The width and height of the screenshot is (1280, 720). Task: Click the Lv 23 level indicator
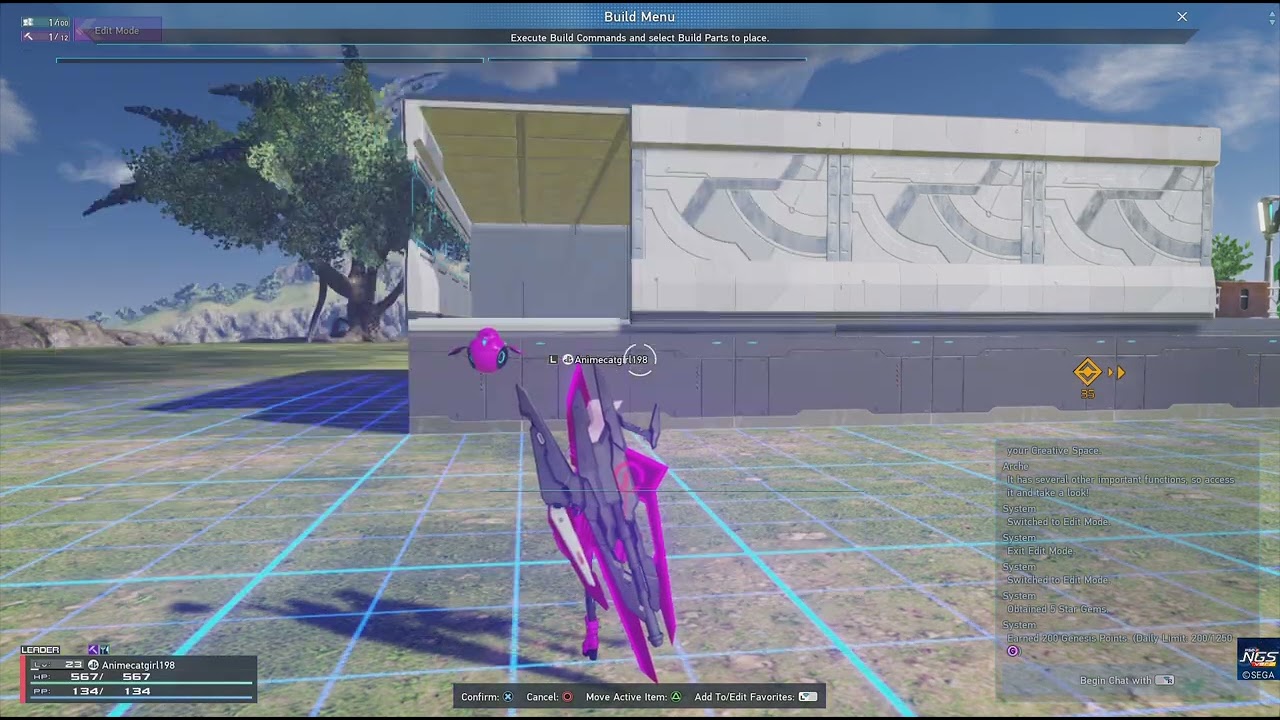pos(58,665)
